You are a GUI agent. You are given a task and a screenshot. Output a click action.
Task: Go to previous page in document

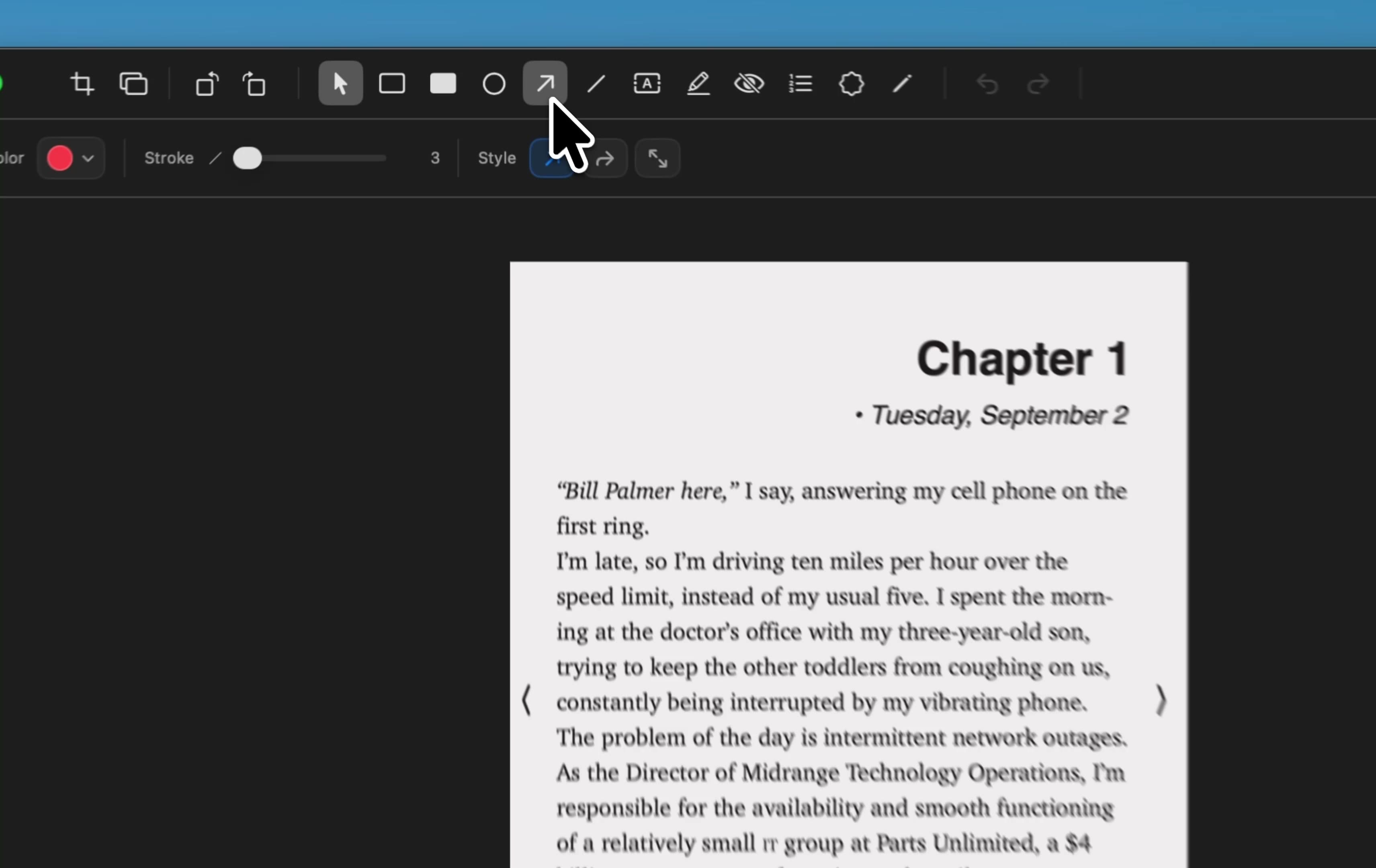point(526,700)
